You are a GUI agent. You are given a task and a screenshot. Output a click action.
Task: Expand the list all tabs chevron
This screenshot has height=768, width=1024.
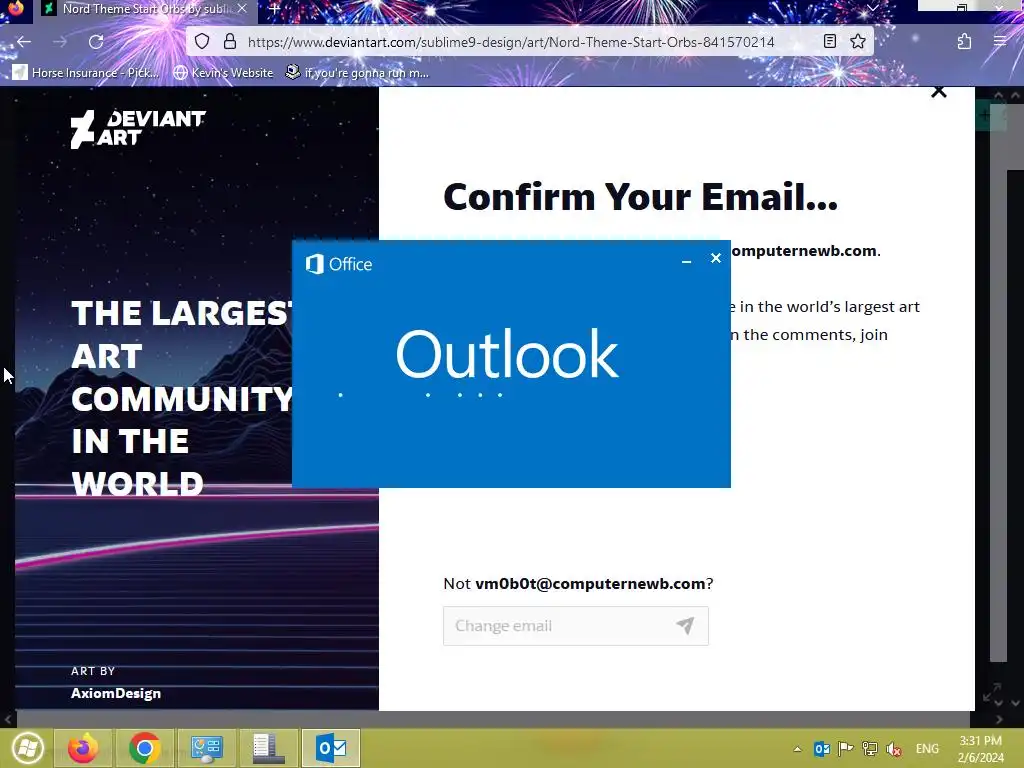(x=872, y=8)
